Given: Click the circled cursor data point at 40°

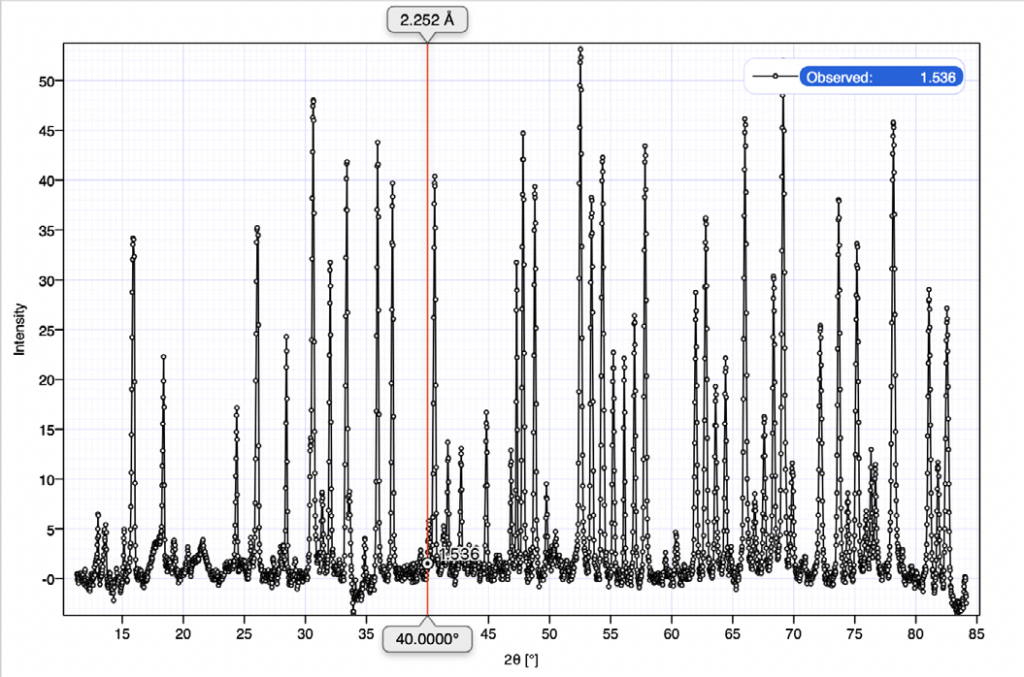Looking at the screenshot, I should coord(428,563).
